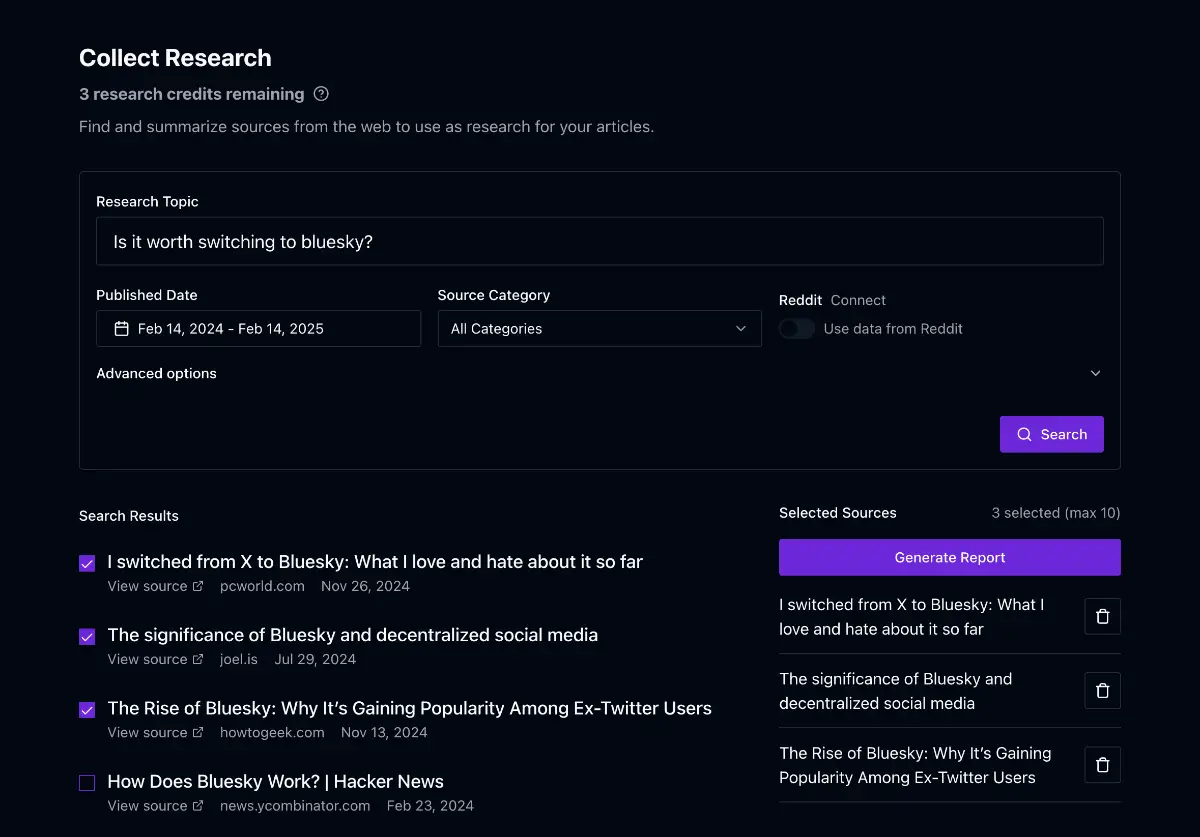This screenshot has width=1200, height=837.
Task: Uncheck 'The Rise of Bluesky' result checkbox
Action: click(87, 710)
